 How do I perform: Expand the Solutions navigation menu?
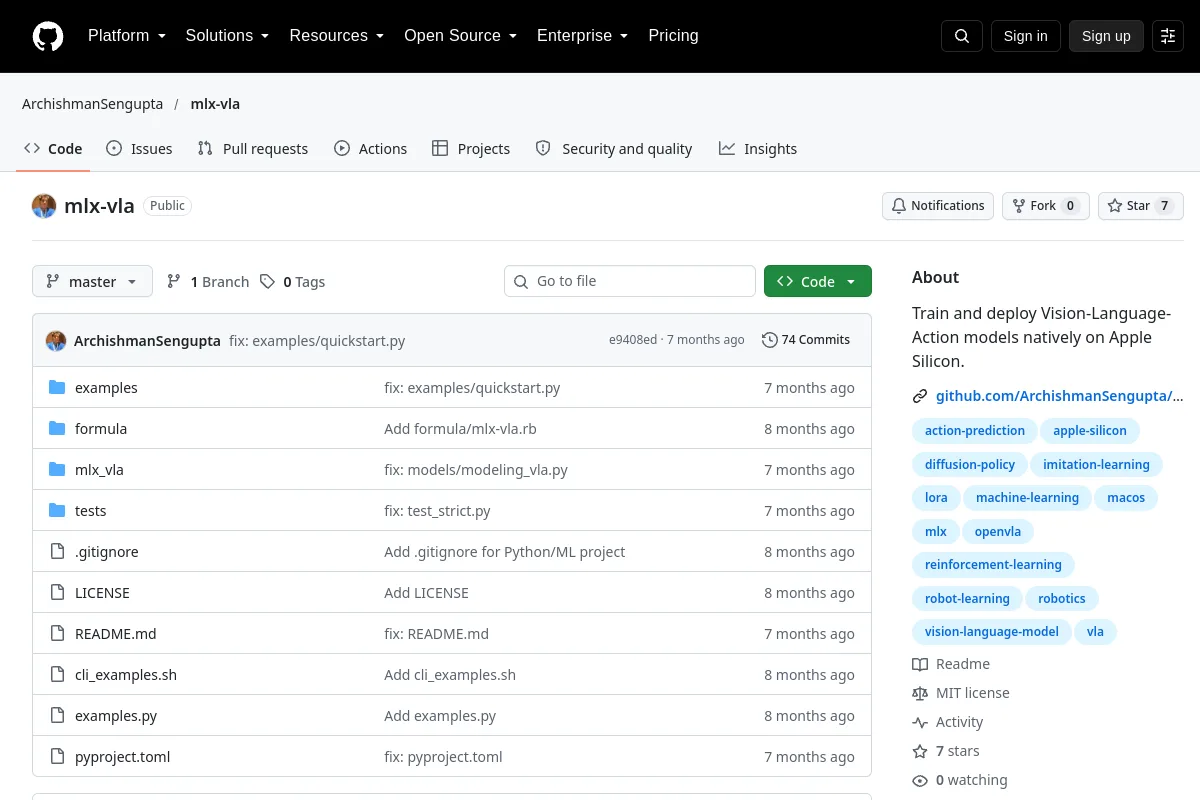pos(227,36)
